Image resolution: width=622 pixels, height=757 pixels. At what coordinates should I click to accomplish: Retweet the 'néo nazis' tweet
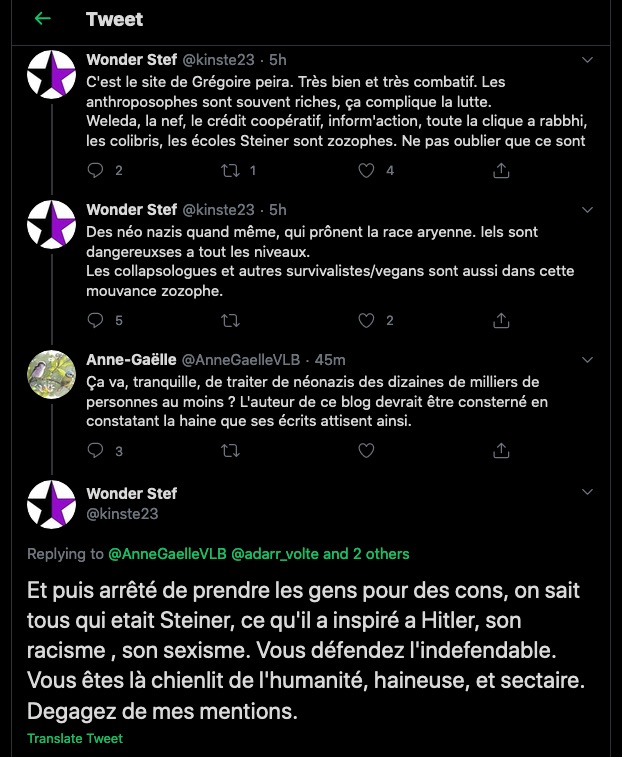point(230,321)
